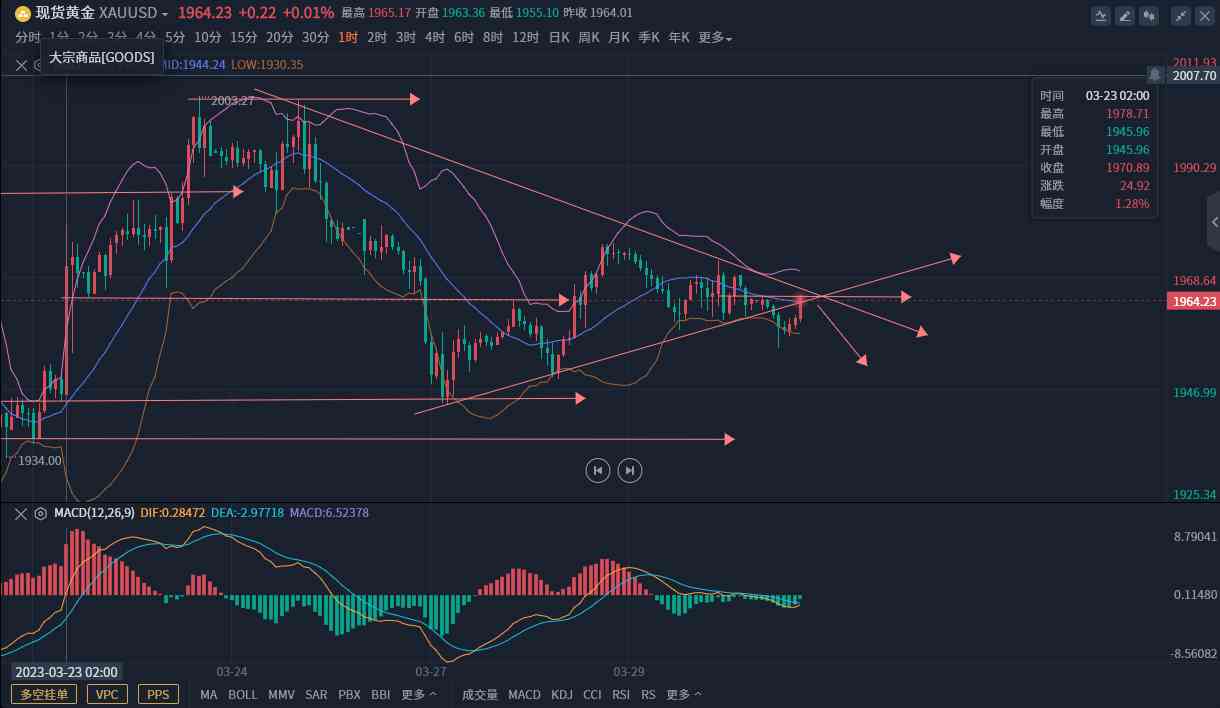1220x708 pixels.
Task: Switch to the 日K timeframe
Action: (x=559, y=38)
